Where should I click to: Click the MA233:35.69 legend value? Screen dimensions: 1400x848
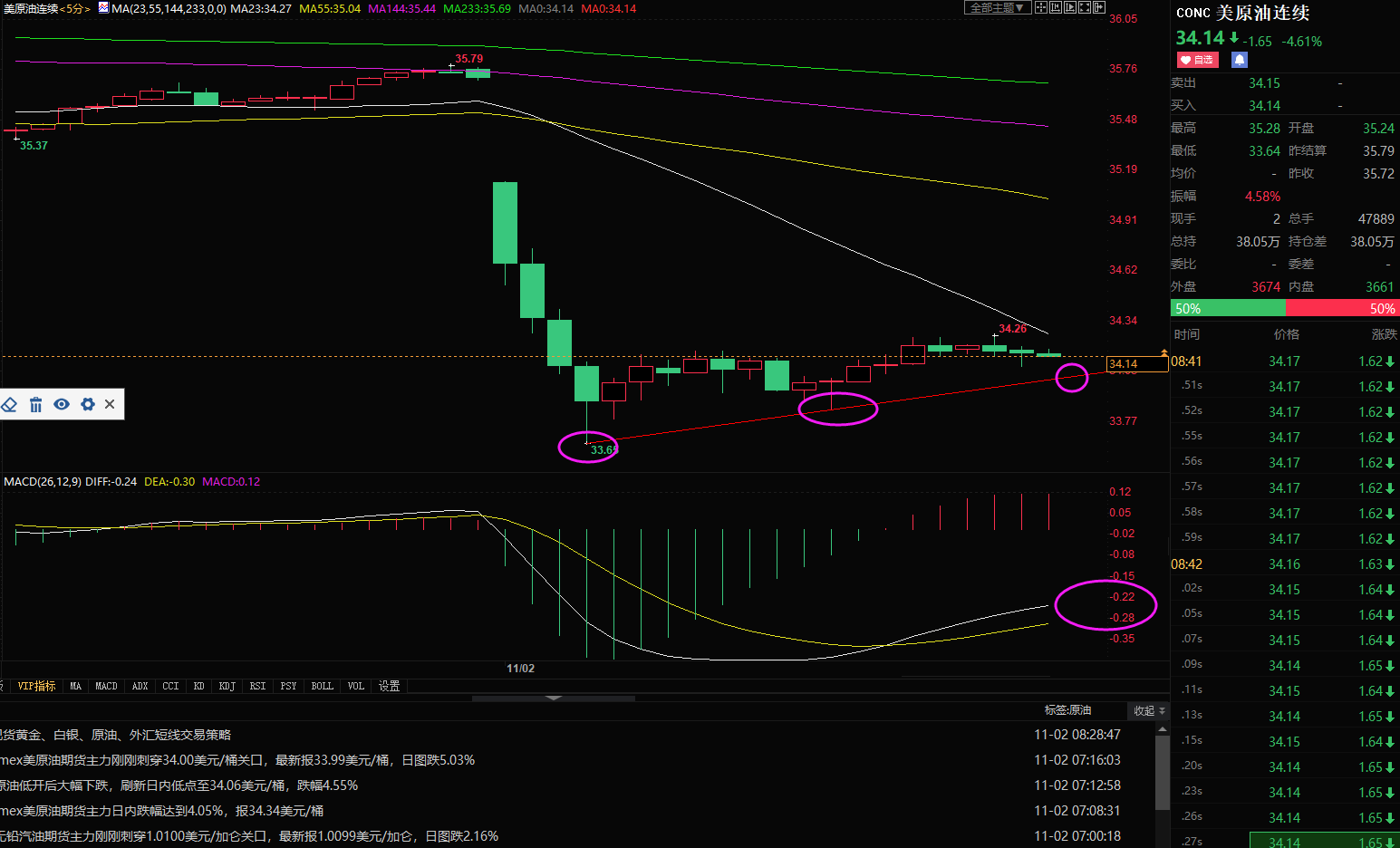(x=477, y=8)
